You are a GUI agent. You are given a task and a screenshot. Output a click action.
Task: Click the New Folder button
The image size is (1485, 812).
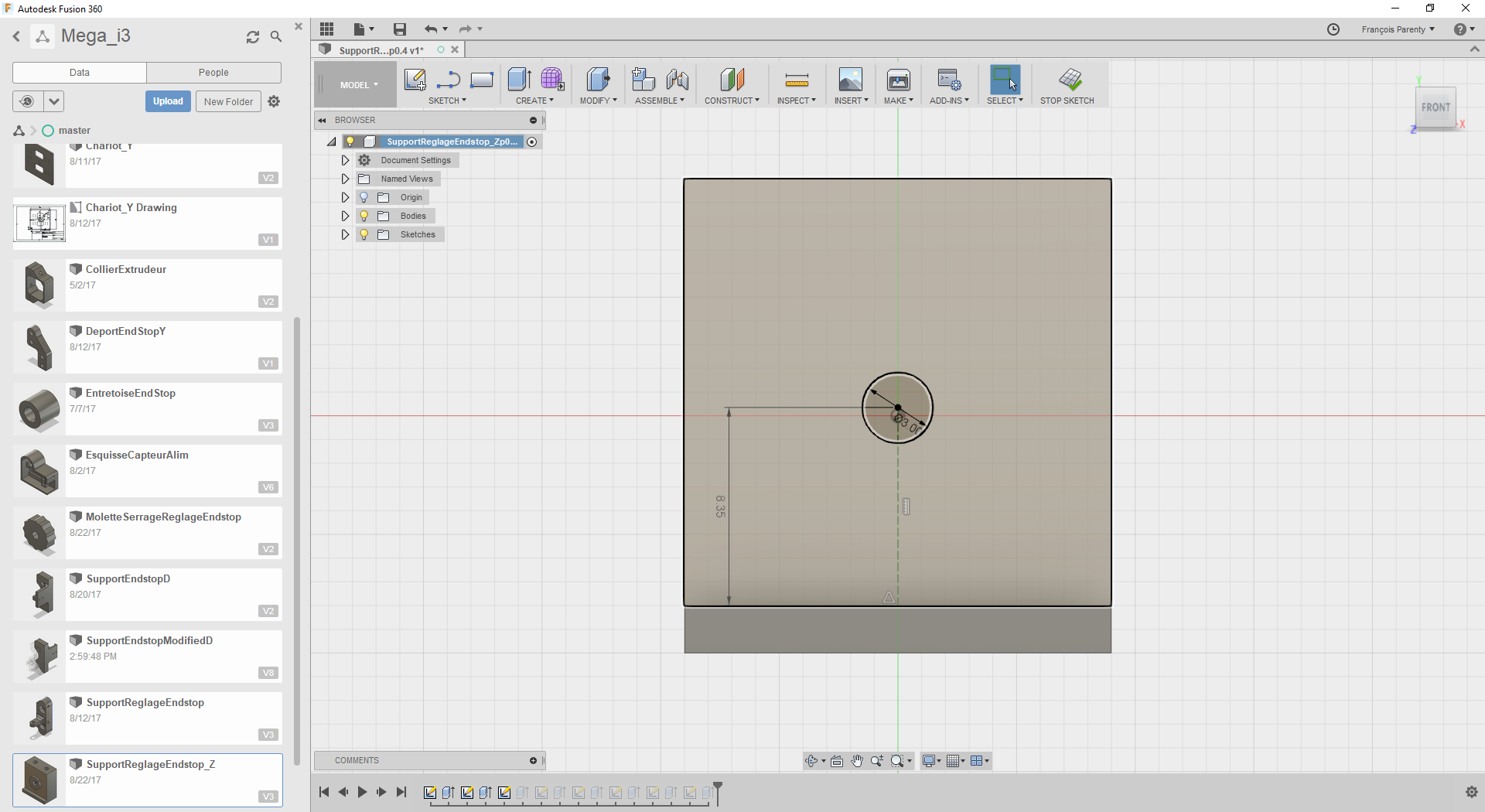click(x=228, y=101)
